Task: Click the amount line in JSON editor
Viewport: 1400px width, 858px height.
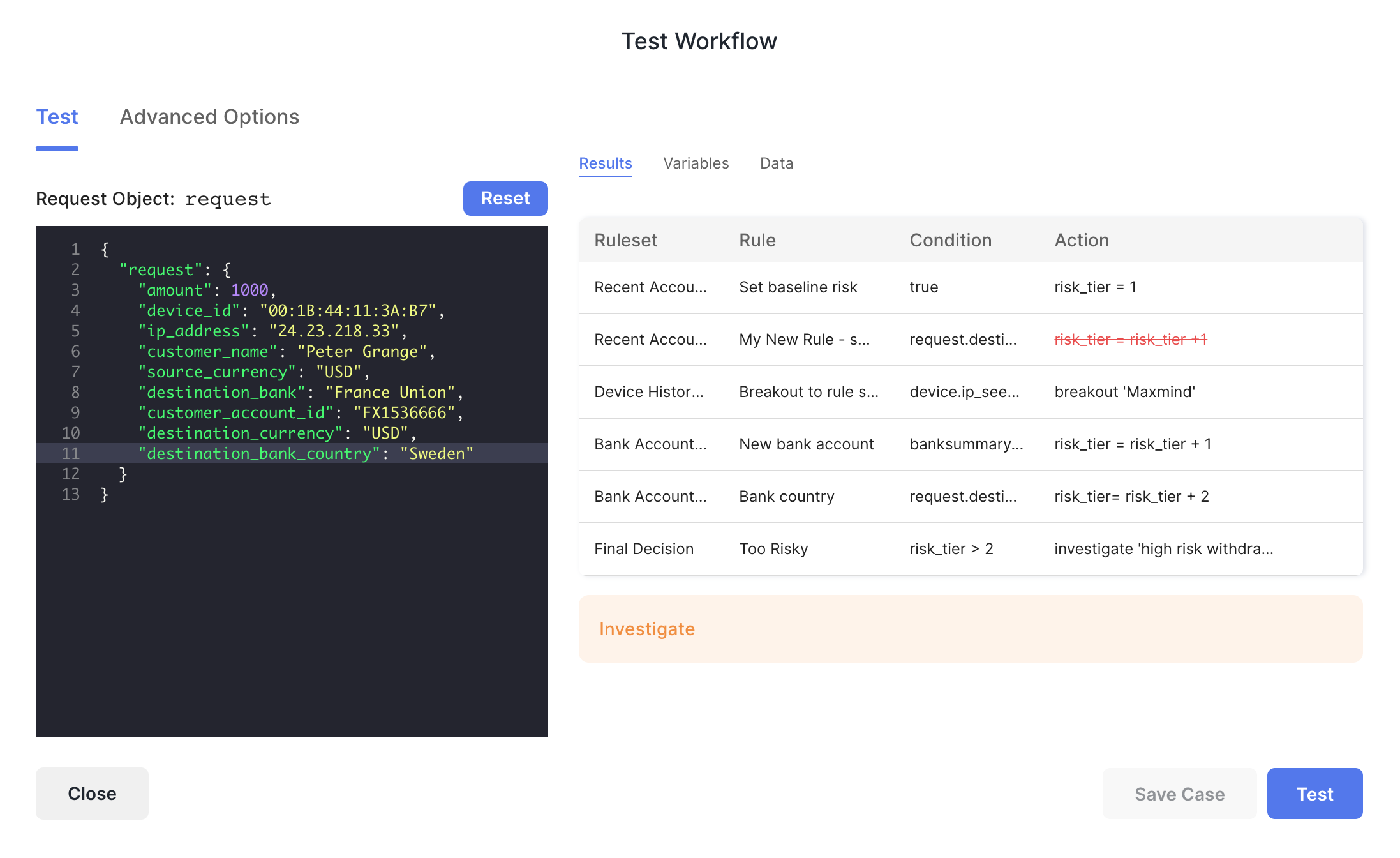Action: (x=207, y=290)
